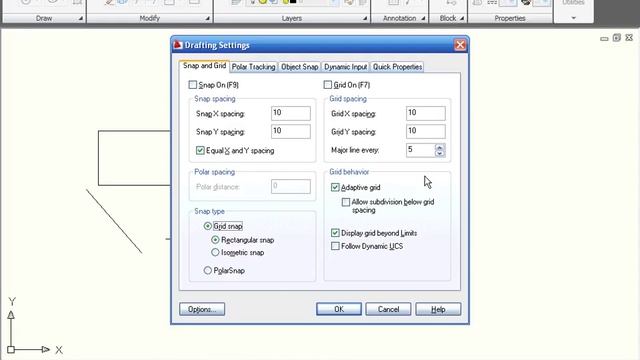The image size is (640, 360).
Task: Click the Snap Y spacing field
Action: [x=291, y=131]
